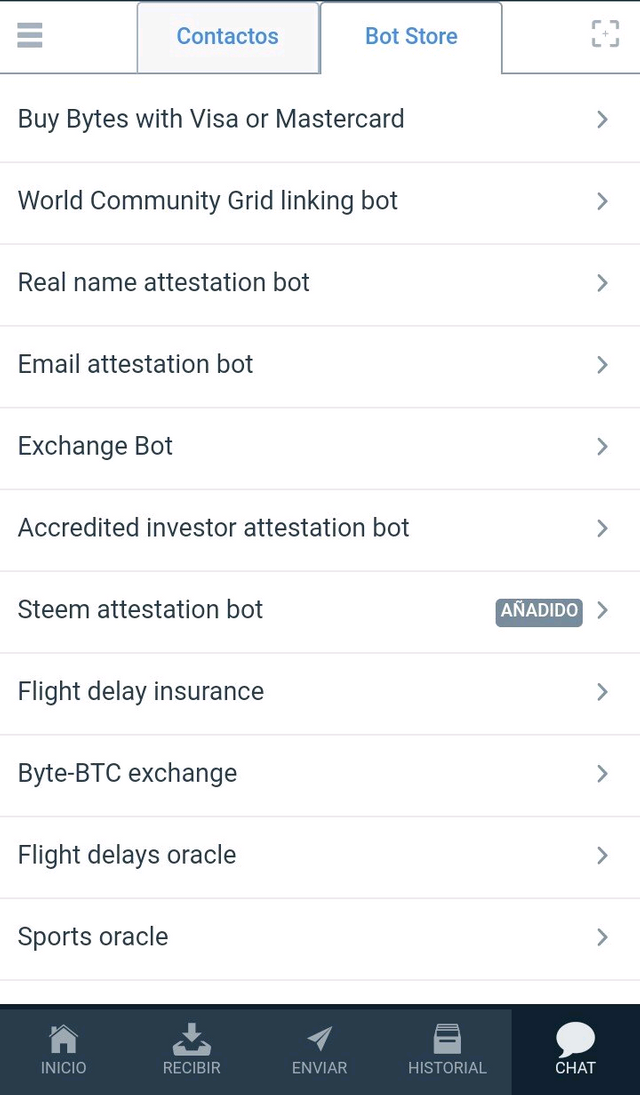Image resolution: width=640 pixels, height=1095 pixels.
Task: Tap the Enviar paper plane icon
Action: [x=319, y=1040]
